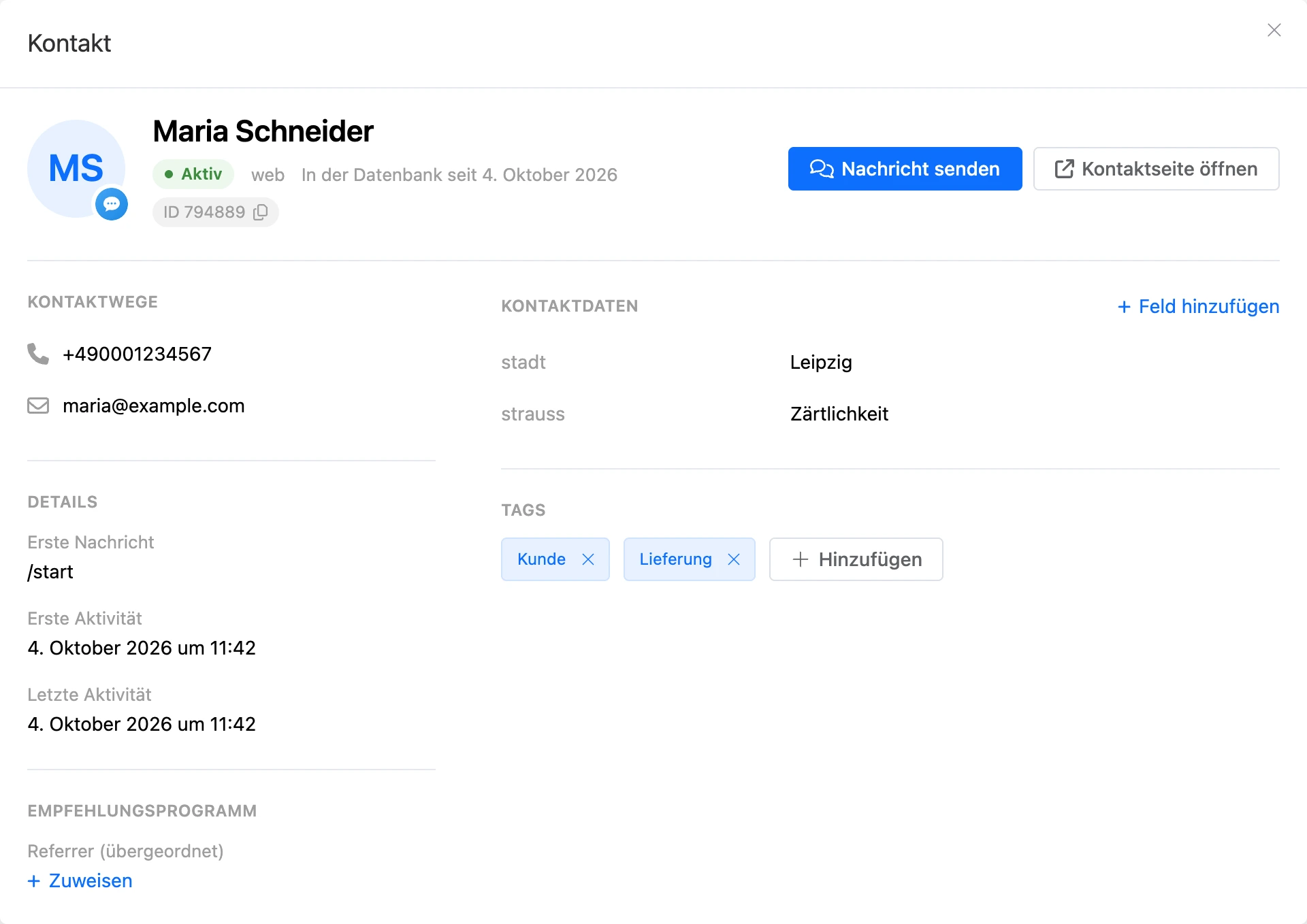Viewport: 1307px width, 924px height.
Task: Add a tag with Hinzufügen button
Action: [856, 559]
